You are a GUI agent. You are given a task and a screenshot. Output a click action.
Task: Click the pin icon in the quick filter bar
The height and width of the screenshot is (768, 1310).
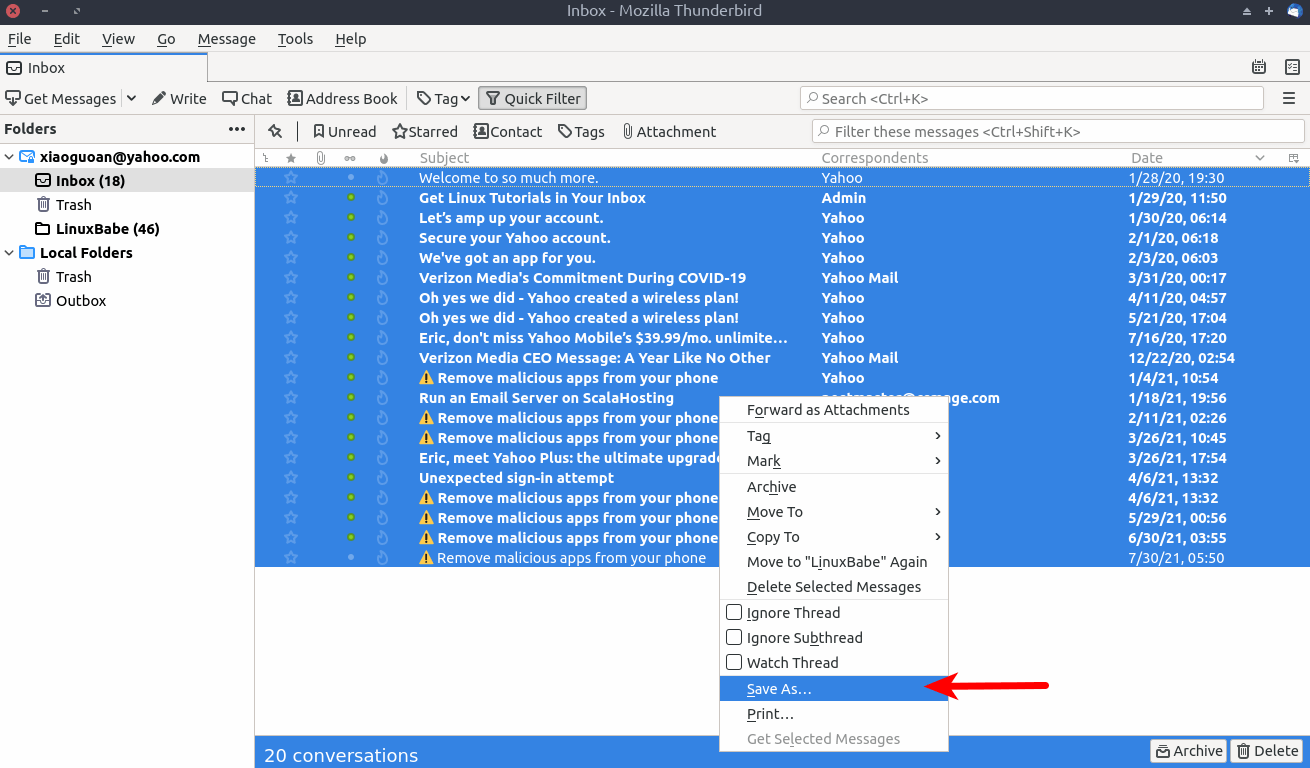click(275, 131)
